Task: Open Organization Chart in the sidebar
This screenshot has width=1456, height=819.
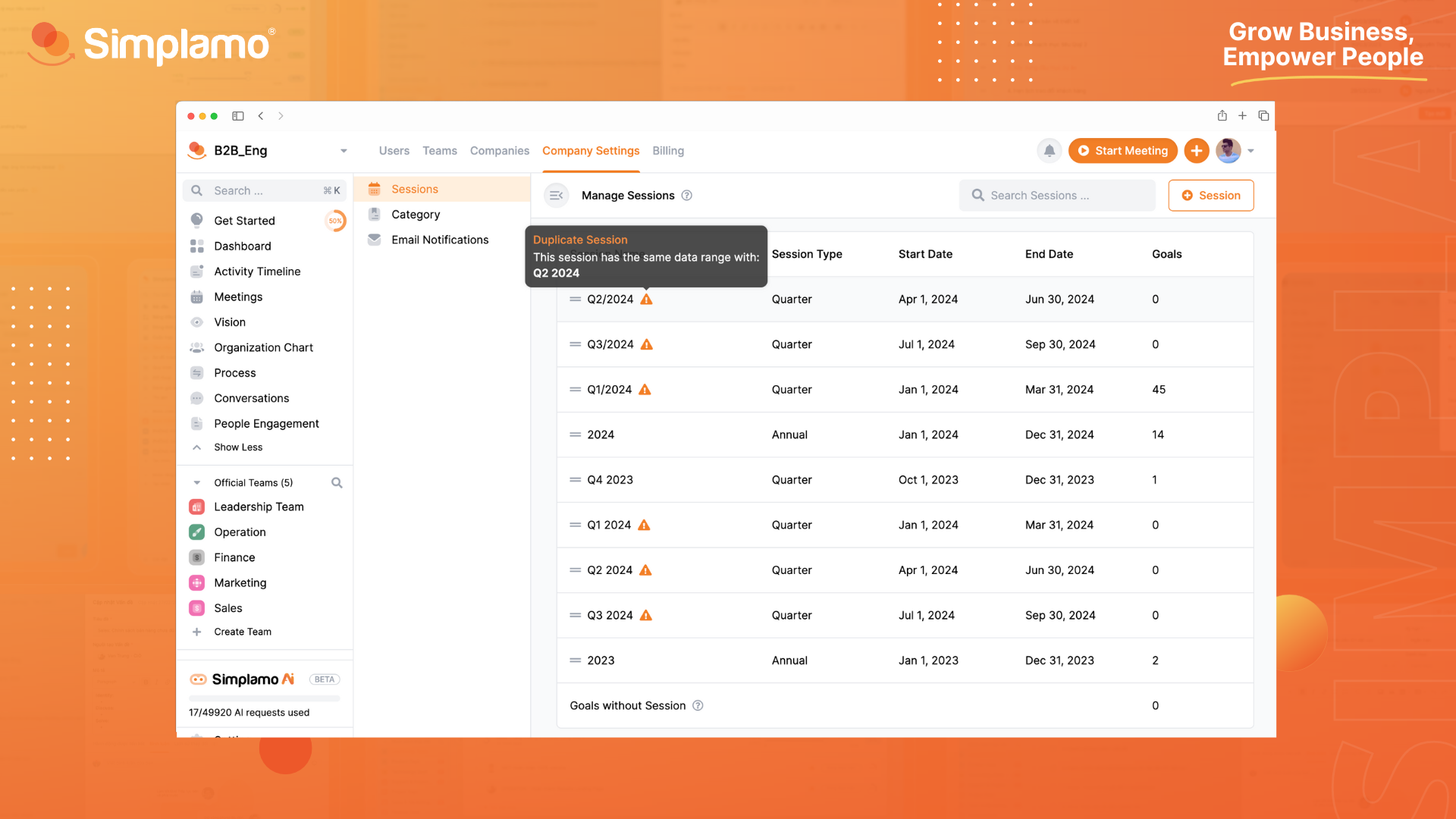Action: [263, 347]
